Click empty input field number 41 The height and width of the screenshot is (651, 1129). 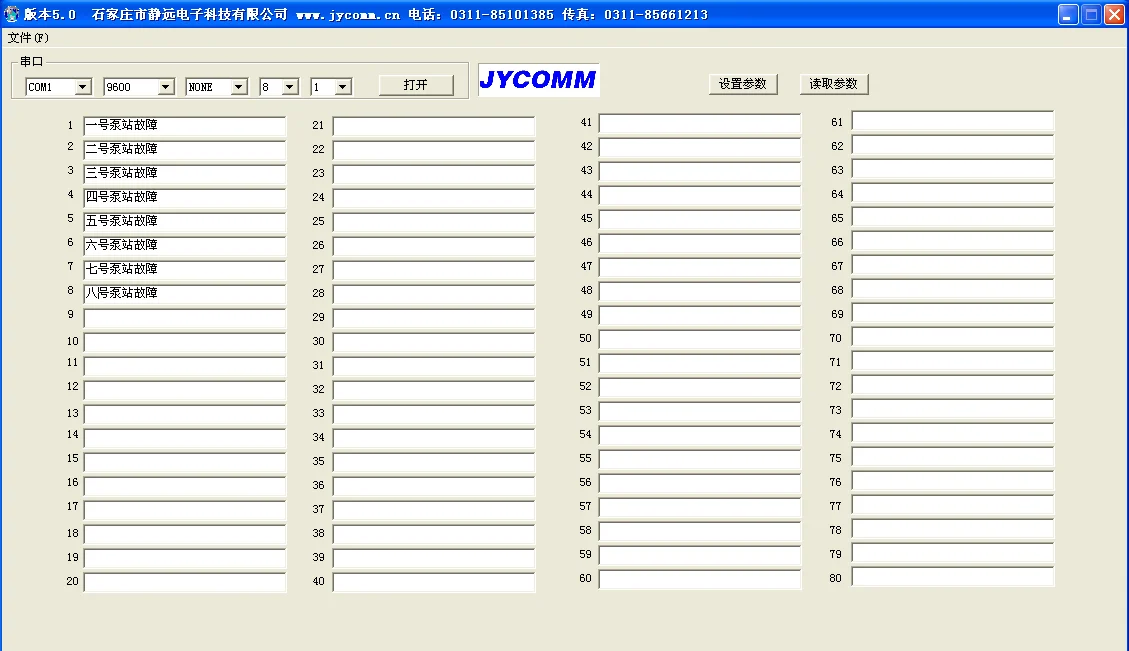pyautogui.click(x=700, y=123)
